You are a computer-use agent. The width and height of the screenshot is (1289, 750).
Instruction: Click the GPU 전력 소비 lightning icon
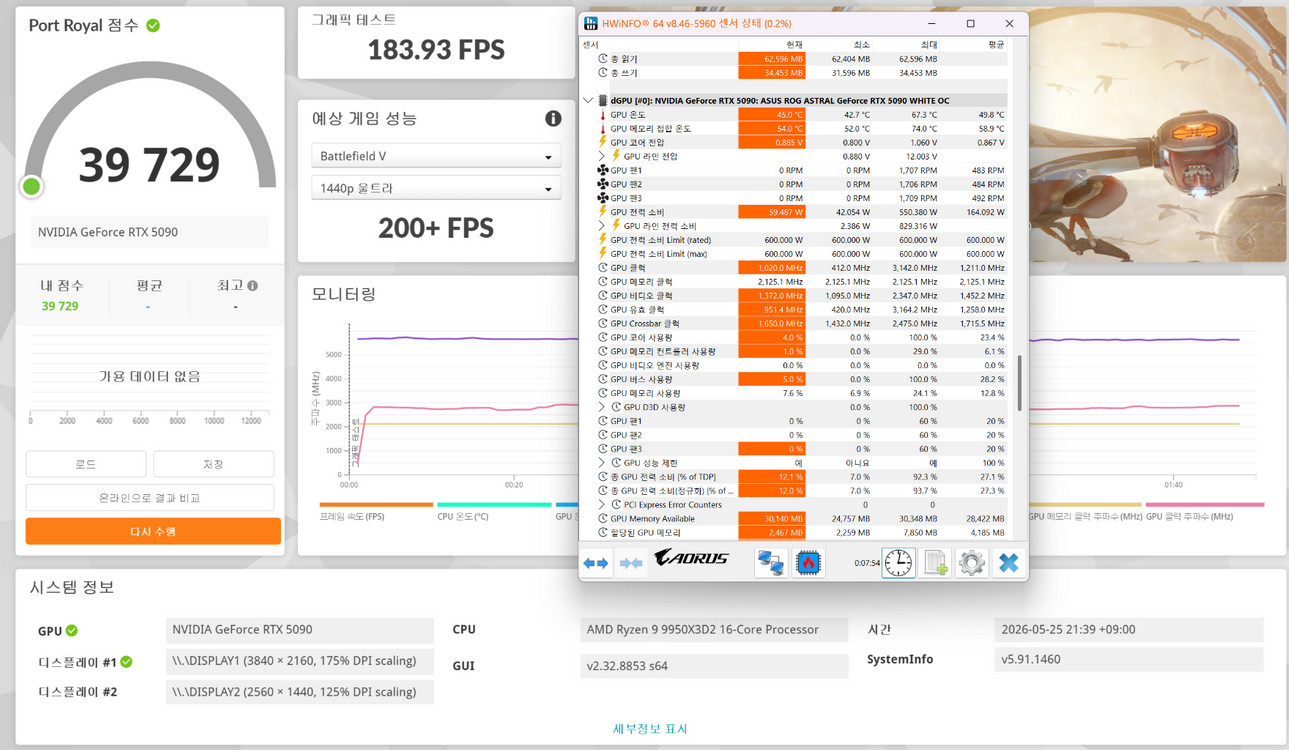click(x=602, y=212)
